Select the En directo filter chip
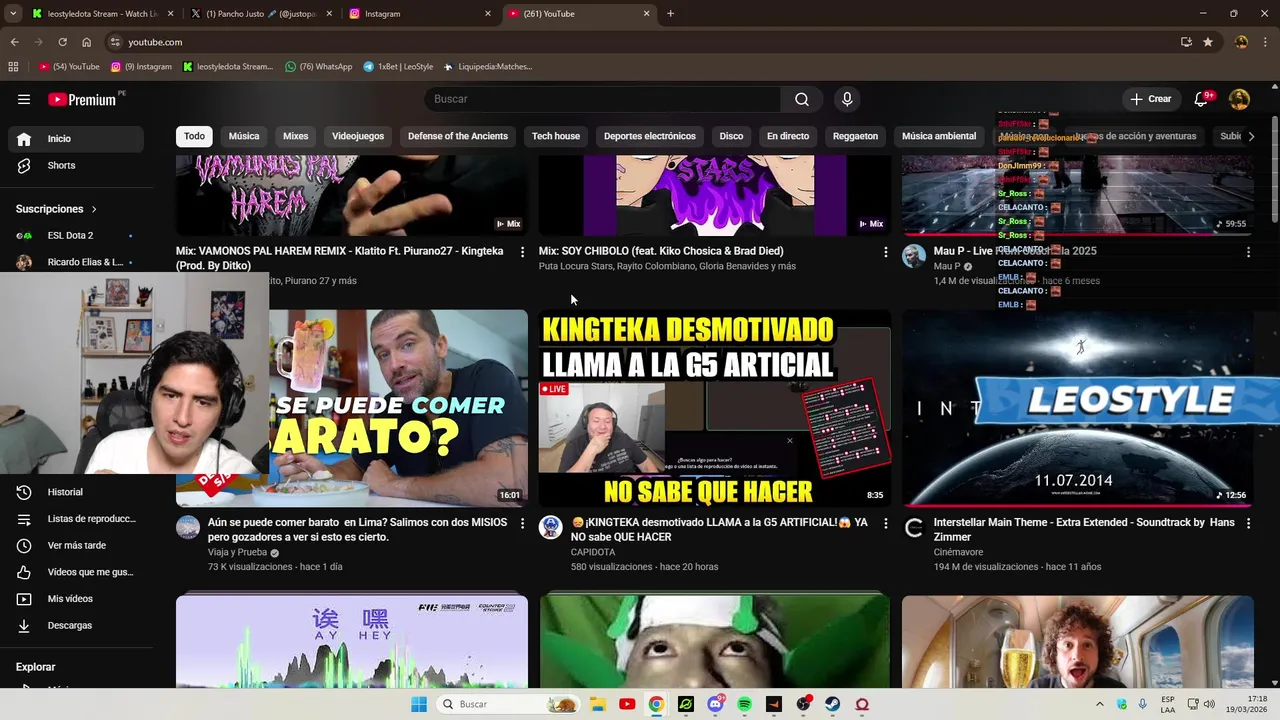 pos(788,136)
